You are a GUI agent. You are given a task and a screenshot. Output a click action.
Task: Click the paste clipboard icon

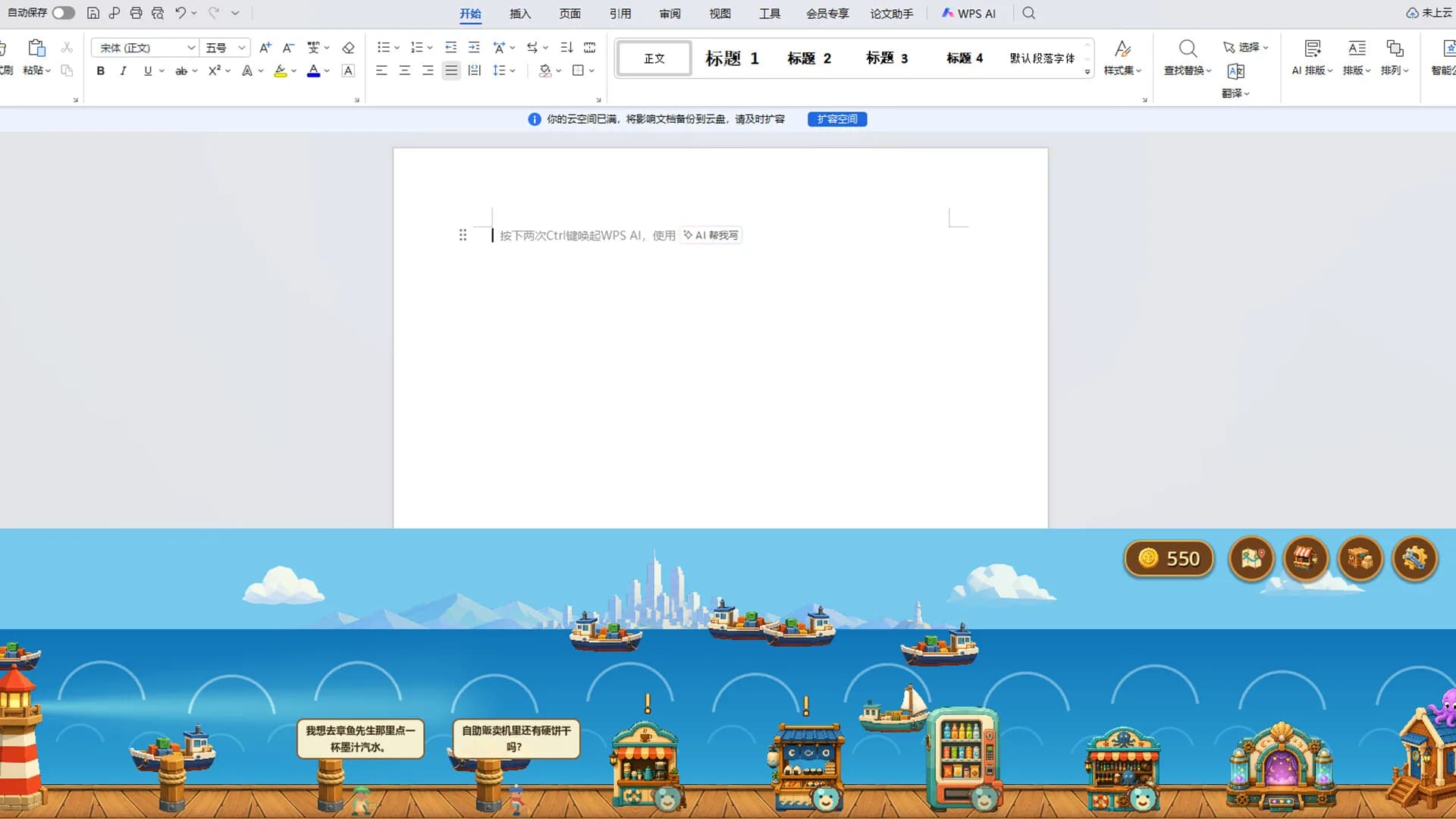tap(36, 48)
